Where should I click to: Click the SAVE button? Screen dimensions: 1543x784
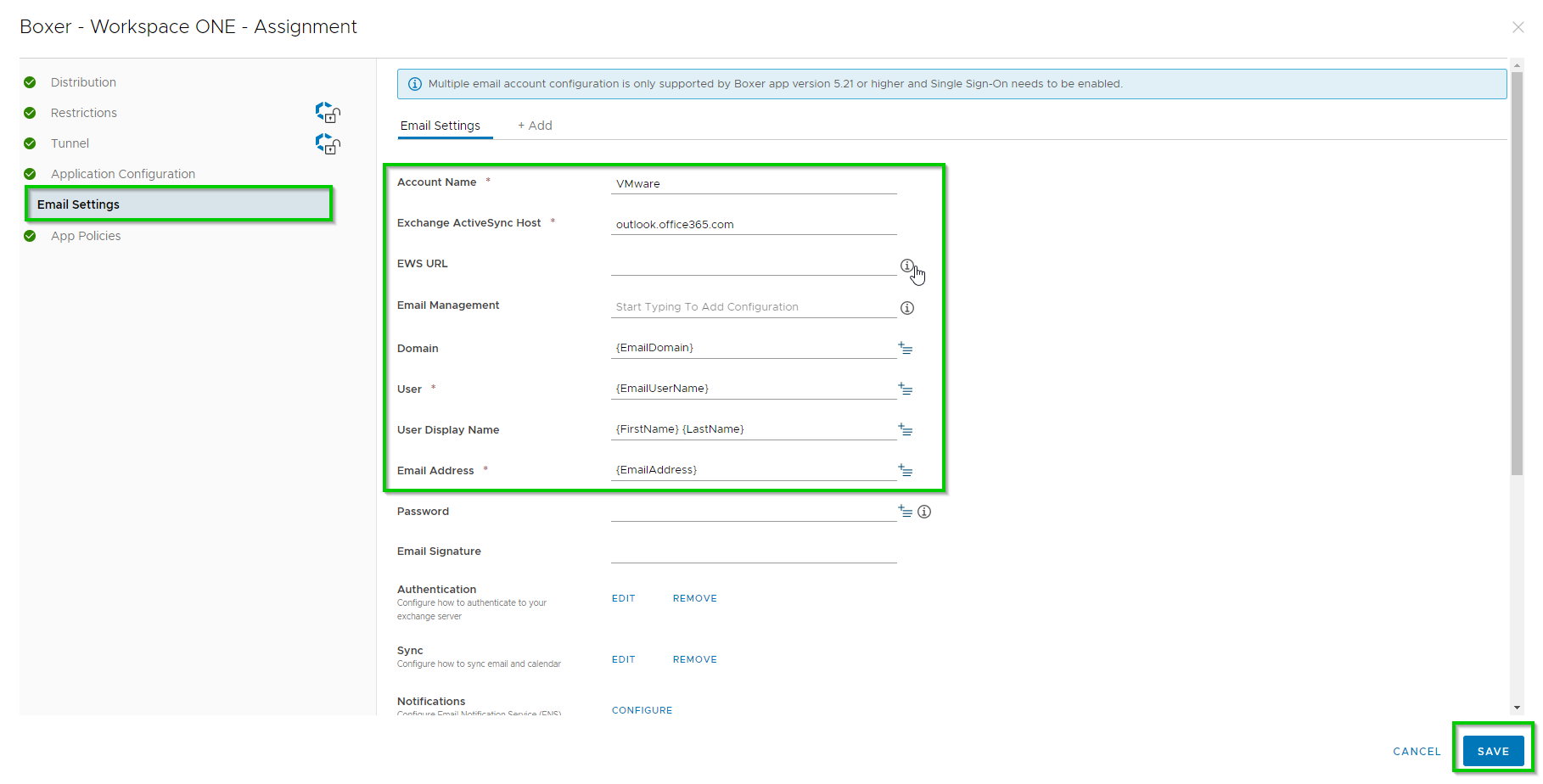point(1493,750)
